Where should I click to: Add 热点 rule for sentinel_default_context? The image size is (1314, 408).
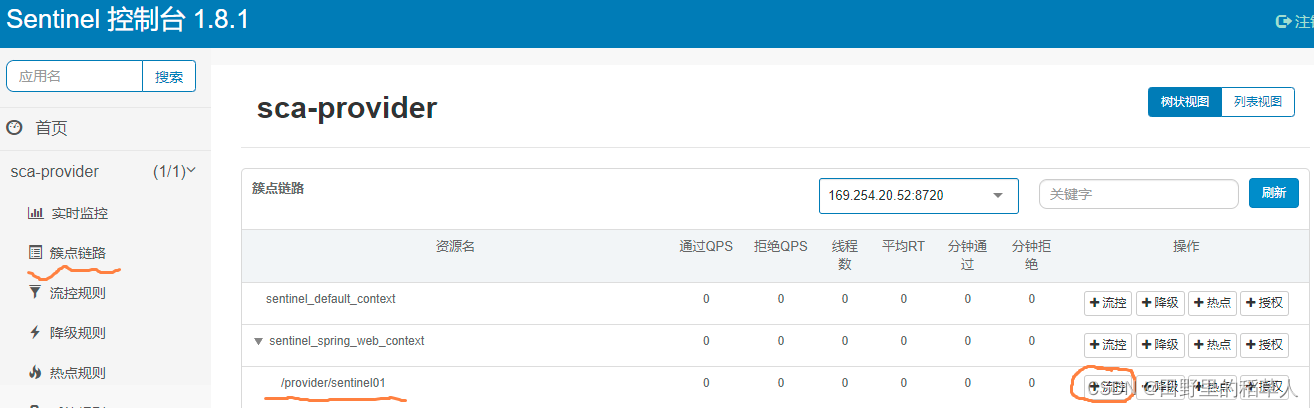[1212, 303]
